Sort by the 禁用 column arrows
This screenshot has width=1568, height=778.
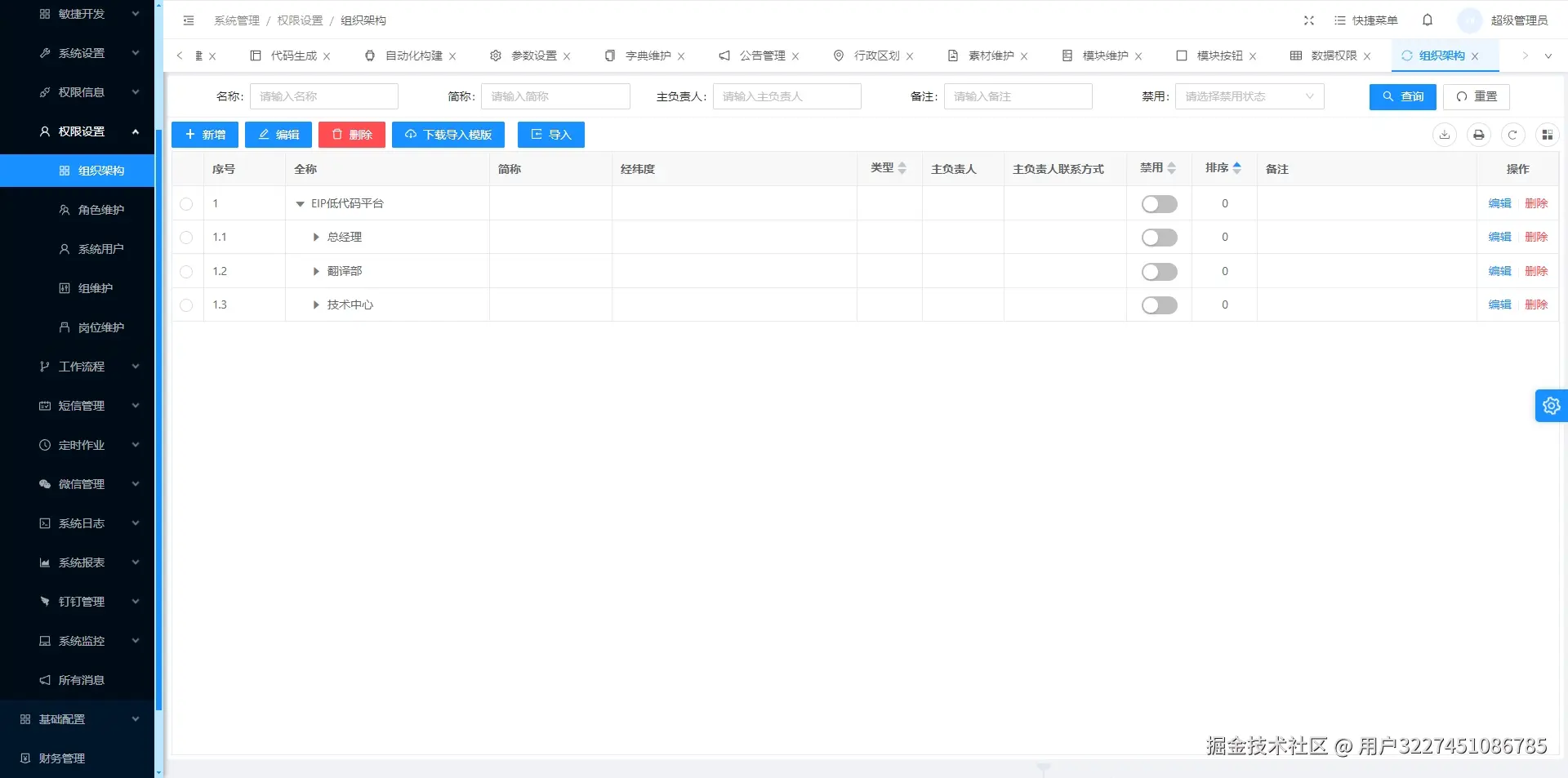(1172, 168)
